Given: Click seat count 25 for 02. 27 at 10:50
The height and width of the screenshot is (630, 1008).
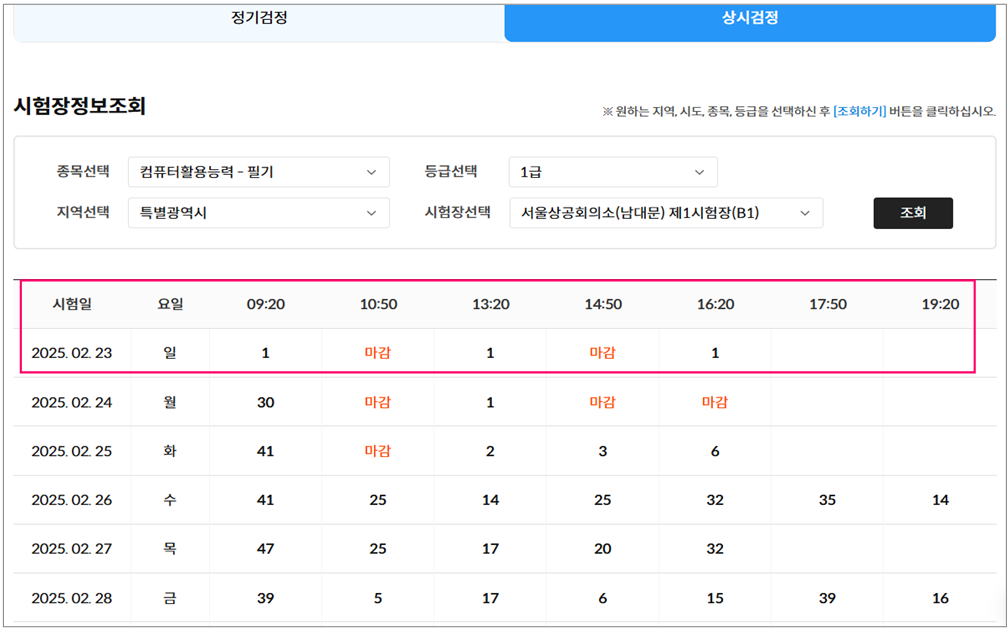Looking at the screenshot, I should [x=378, y=549].
